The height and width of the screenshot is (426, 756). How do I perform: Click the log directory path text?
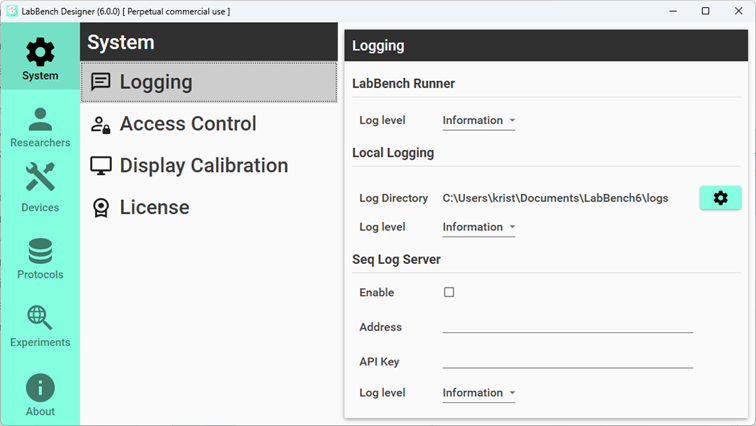point(555,198)
